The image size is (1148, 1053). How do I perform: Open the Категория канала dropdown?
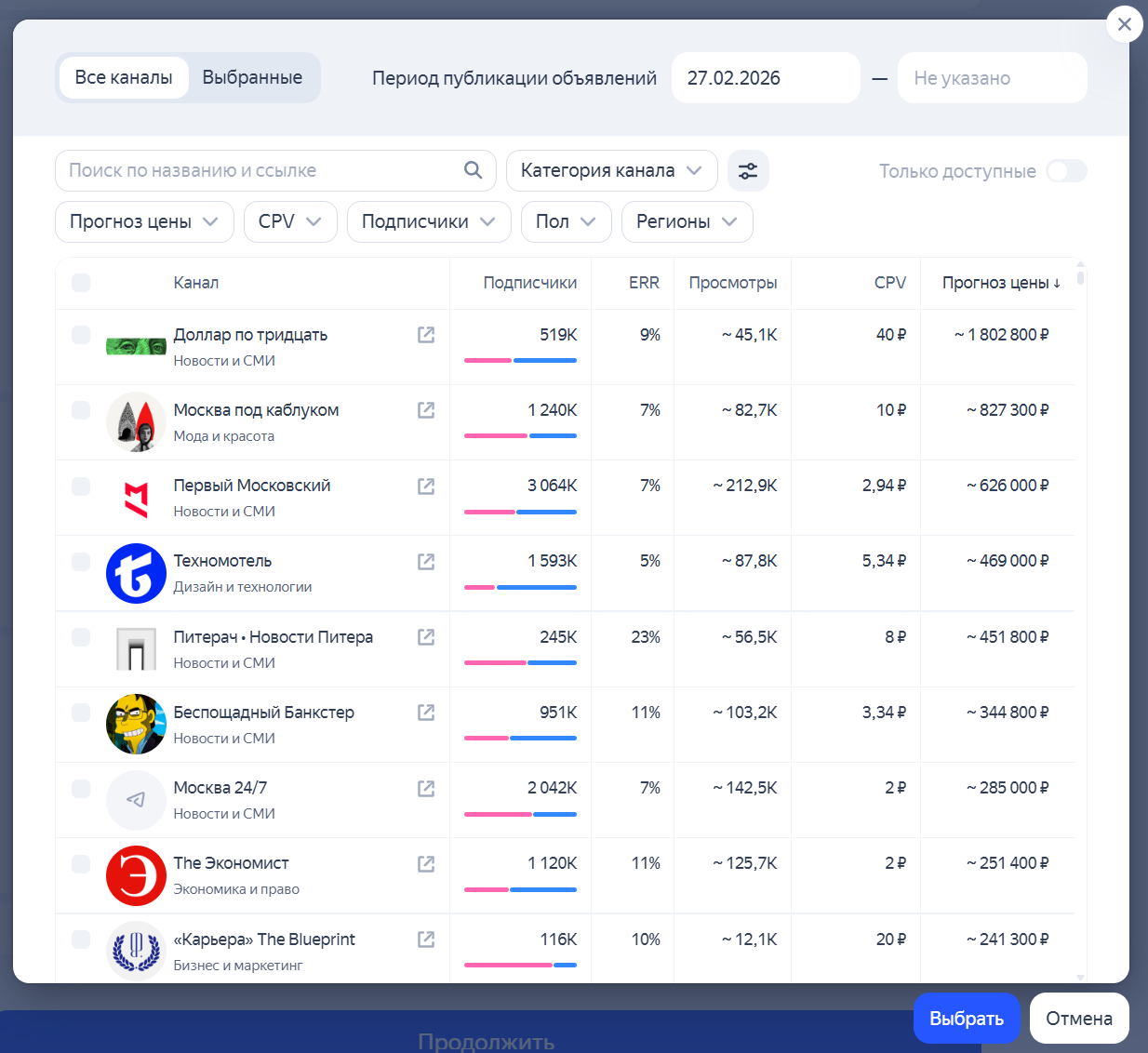pos(611,170)
